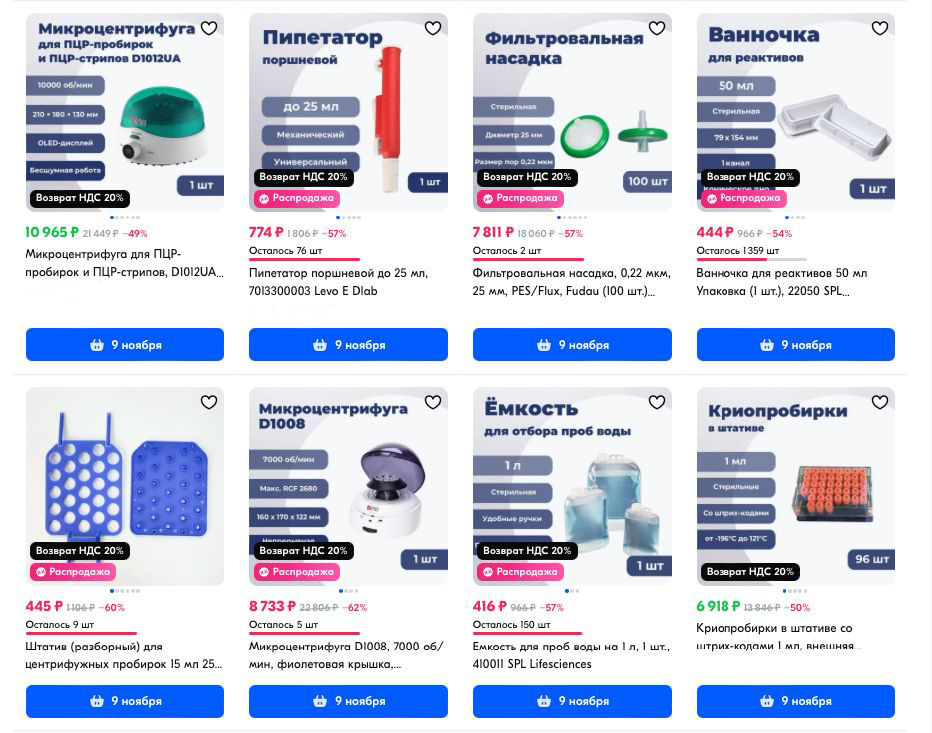
Task: Add Пипетатор поршневой to cart button
Action: tap(348, 345)
